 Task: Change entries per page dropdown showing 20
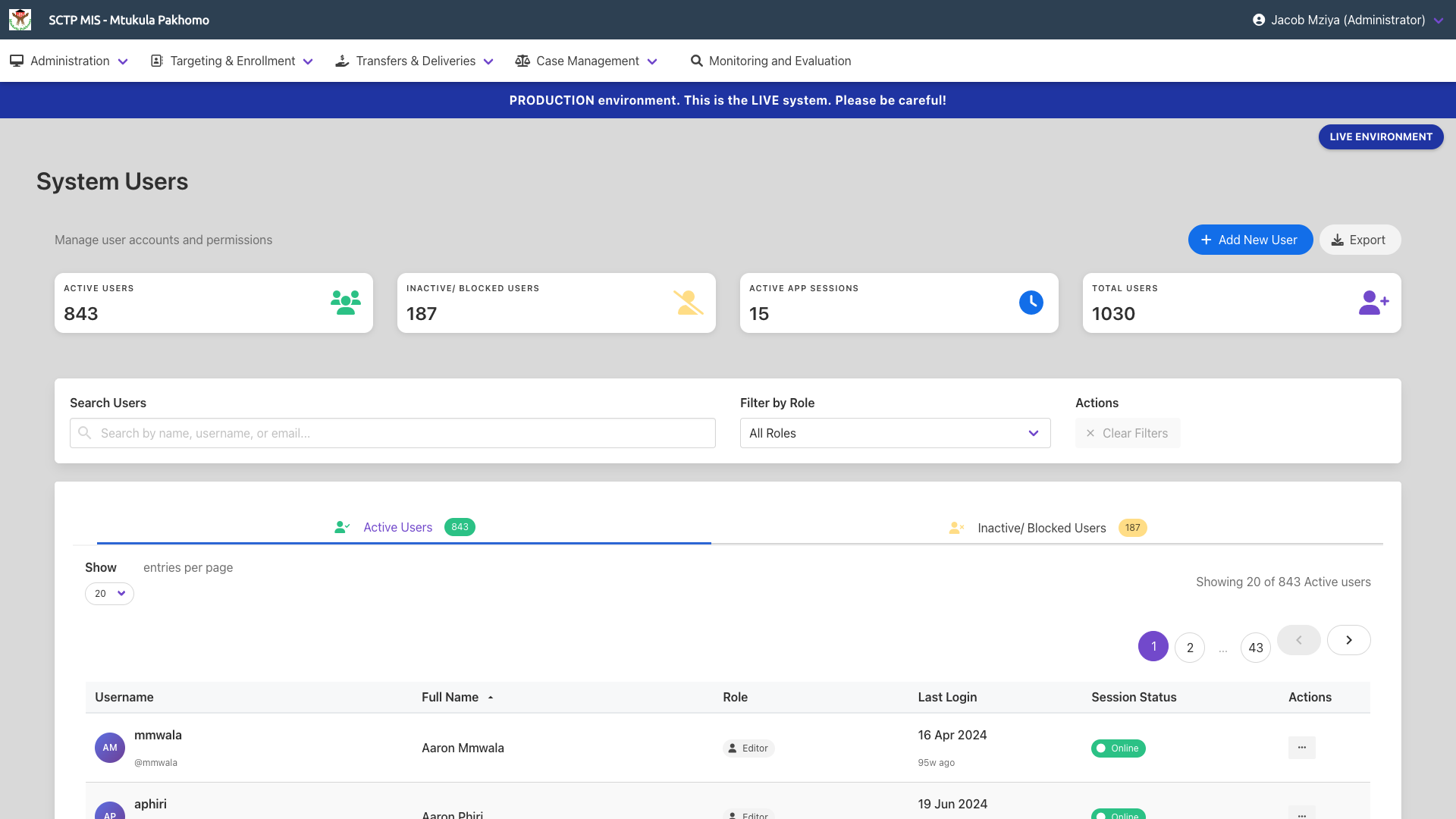(x=109, y=594)
